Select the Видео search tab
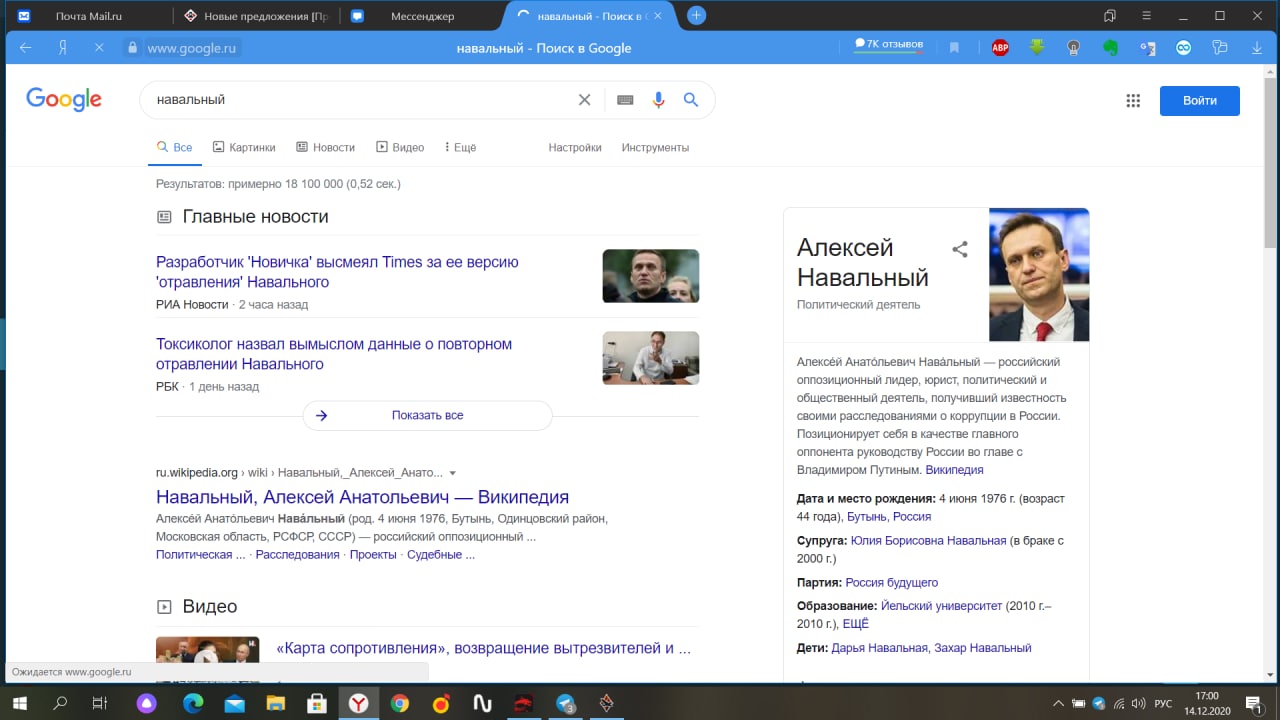1280x720 pixels. pos(400,147)
